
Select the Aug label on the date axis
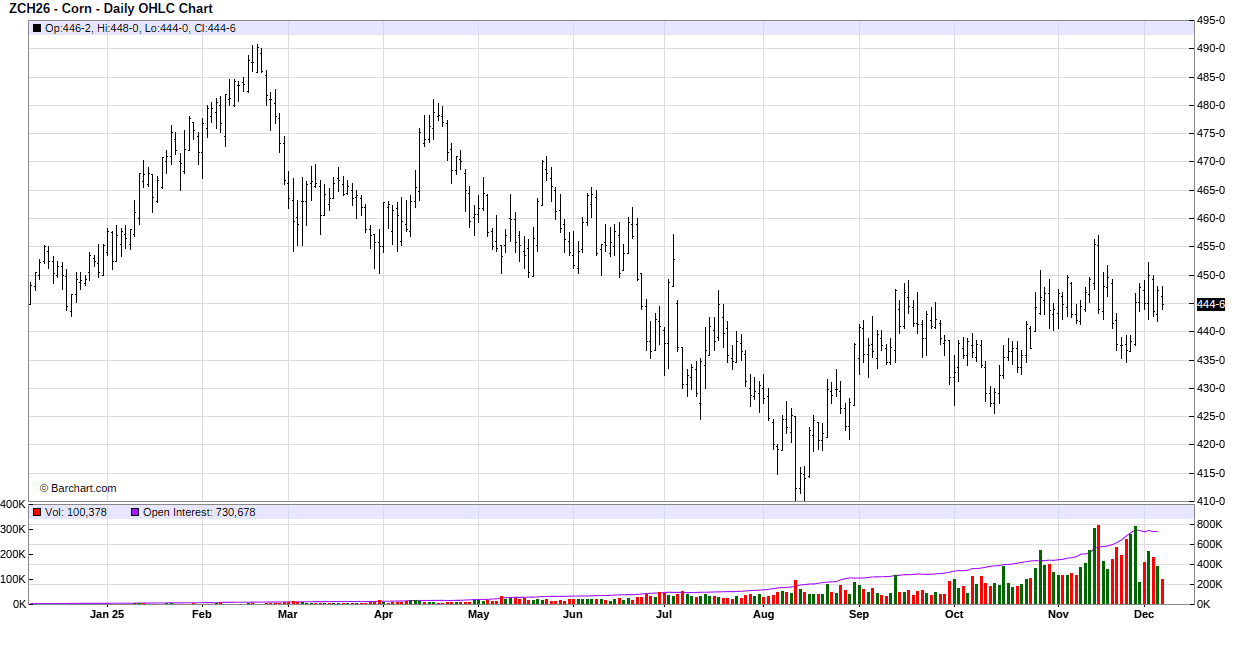point(764,615)
